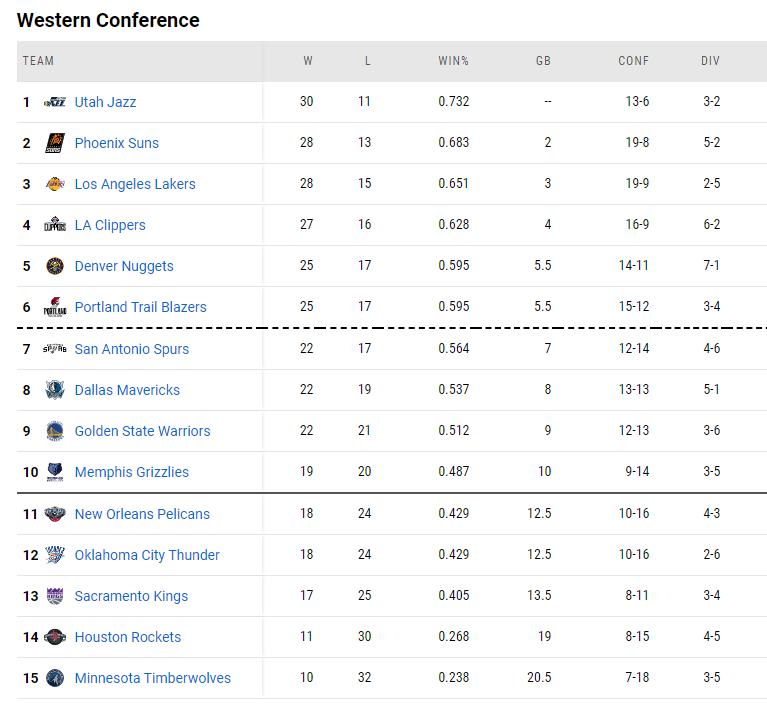The image size is (767, 708).
Task: Open the Oklahoma City Thunder link
Action: (147, 555)
